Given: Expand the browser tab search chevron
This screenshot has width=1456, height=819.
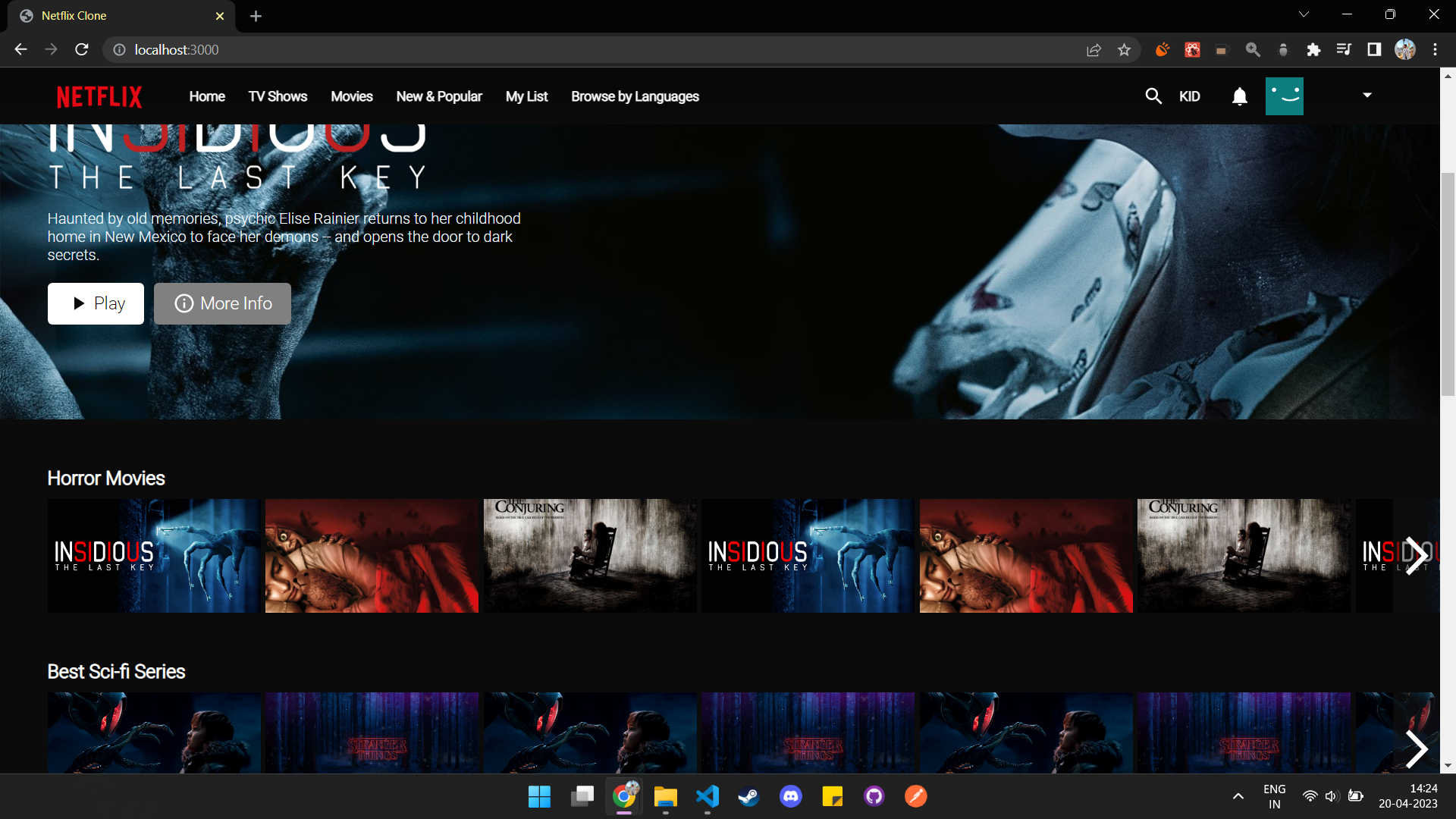Looking at the screenshot, I should (1303, 14).
